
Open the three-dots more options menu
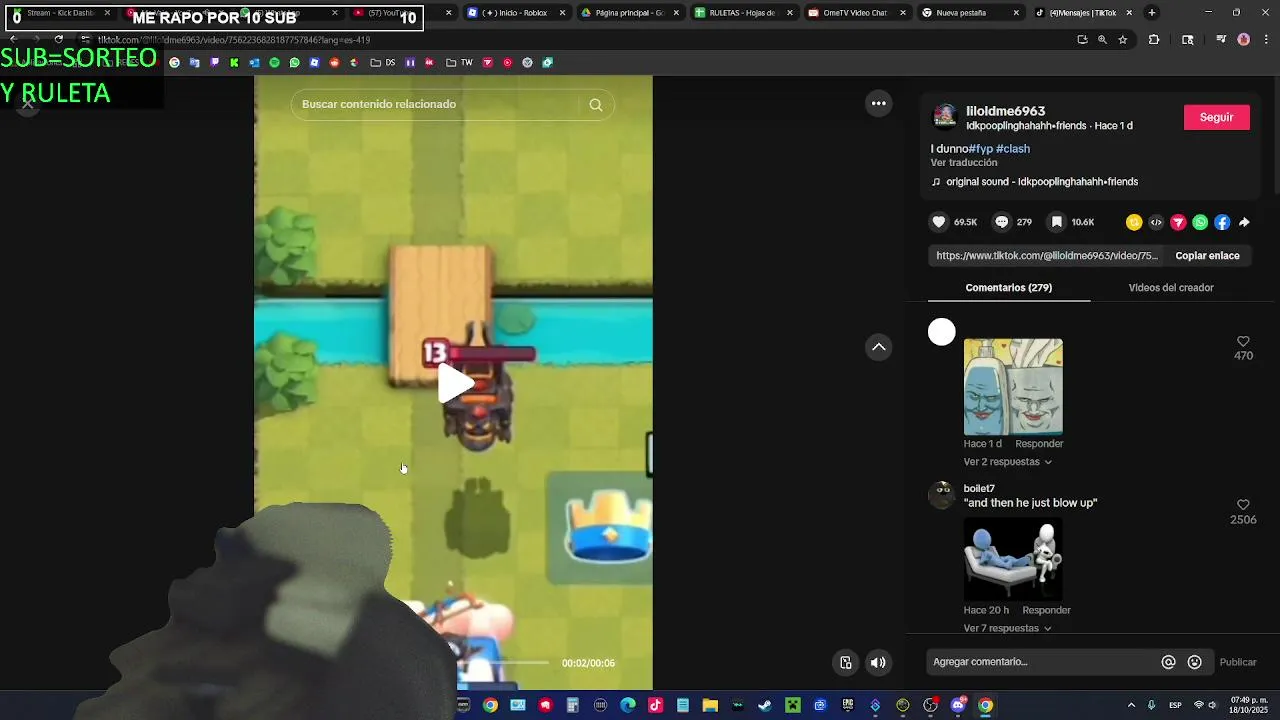click(878, 103)
